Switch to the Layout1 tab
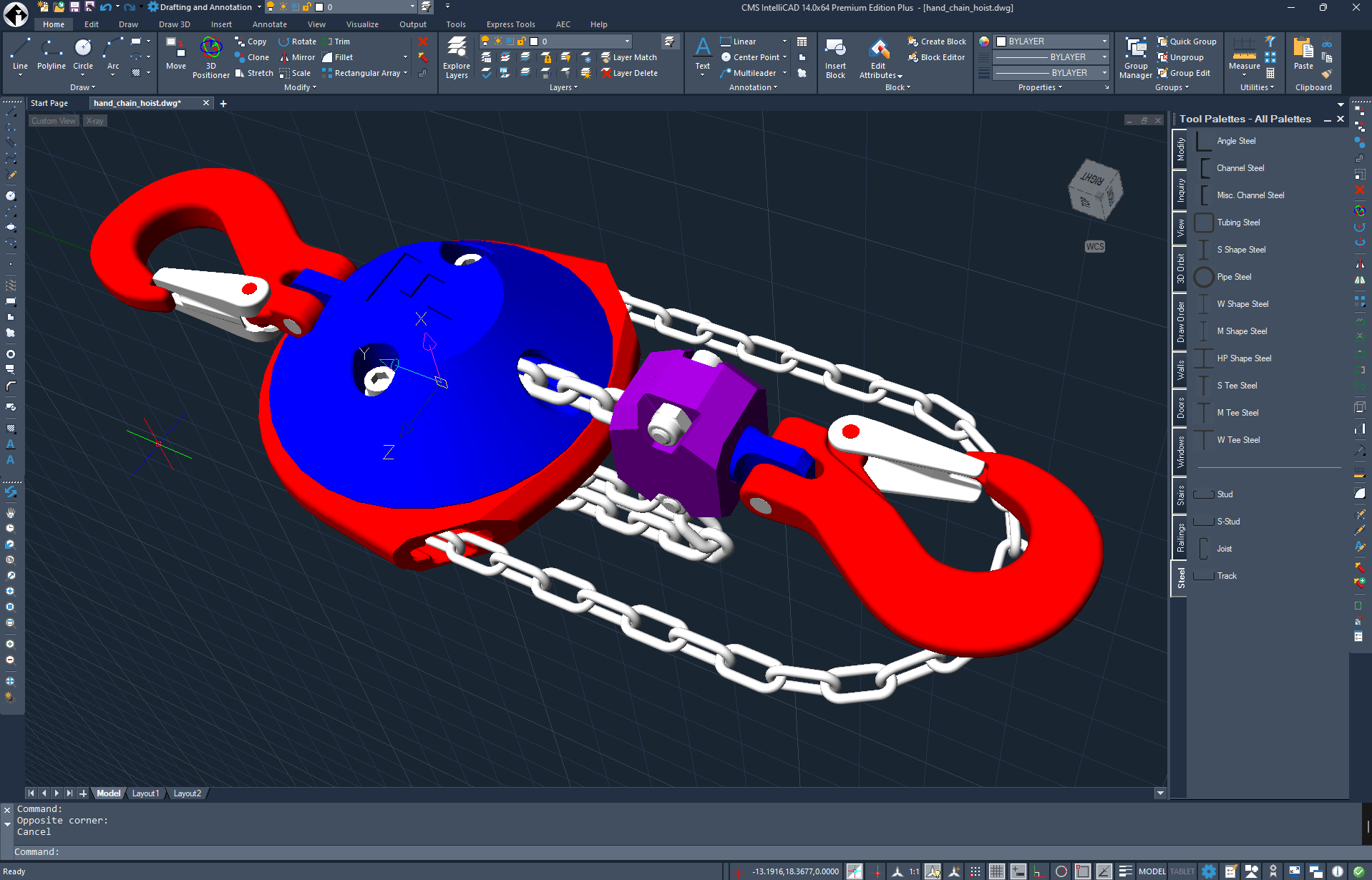The image size is (1372, 880). coord(145,793)
